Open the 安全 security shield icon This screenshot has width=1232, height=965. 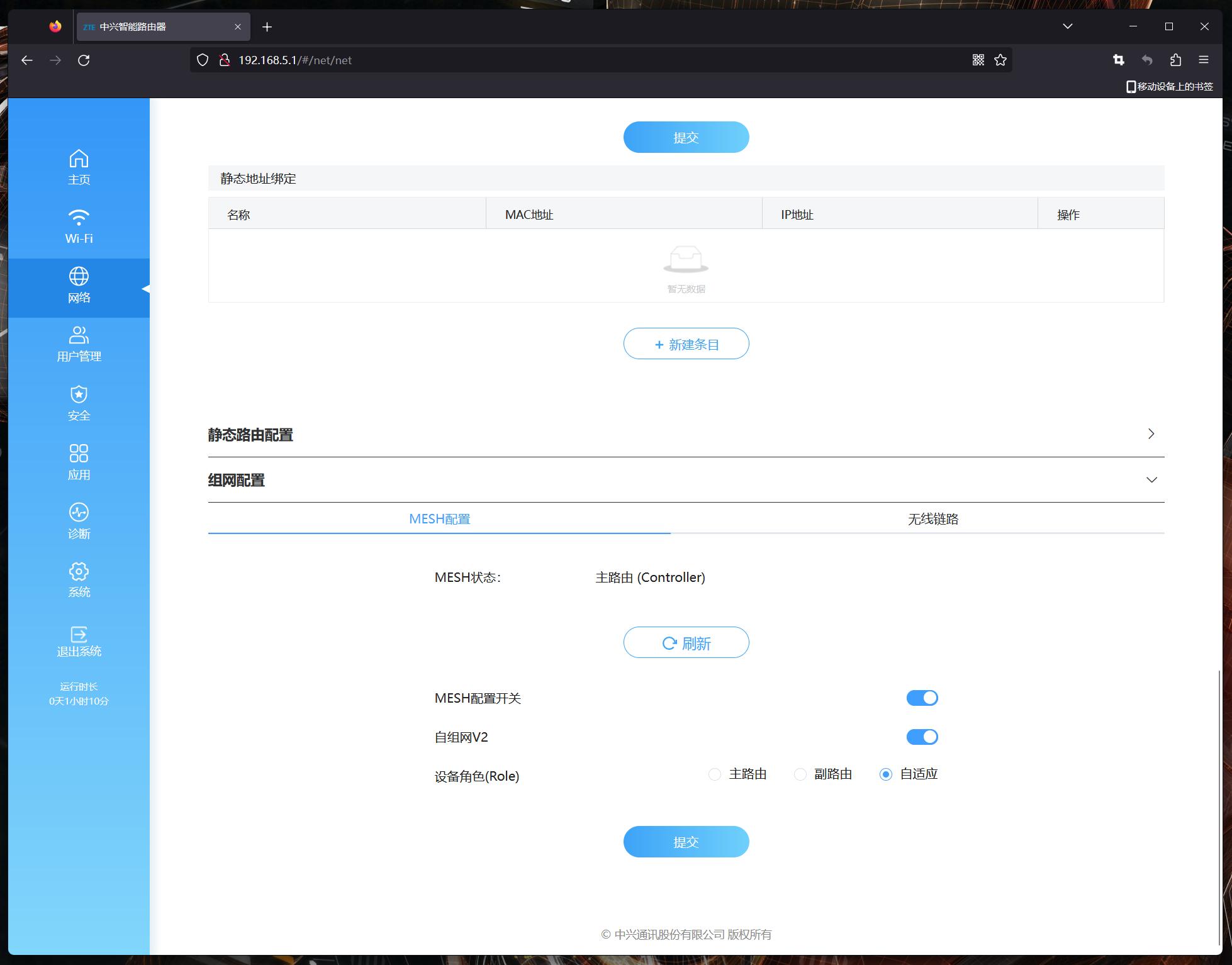click(x=79, y=395)
